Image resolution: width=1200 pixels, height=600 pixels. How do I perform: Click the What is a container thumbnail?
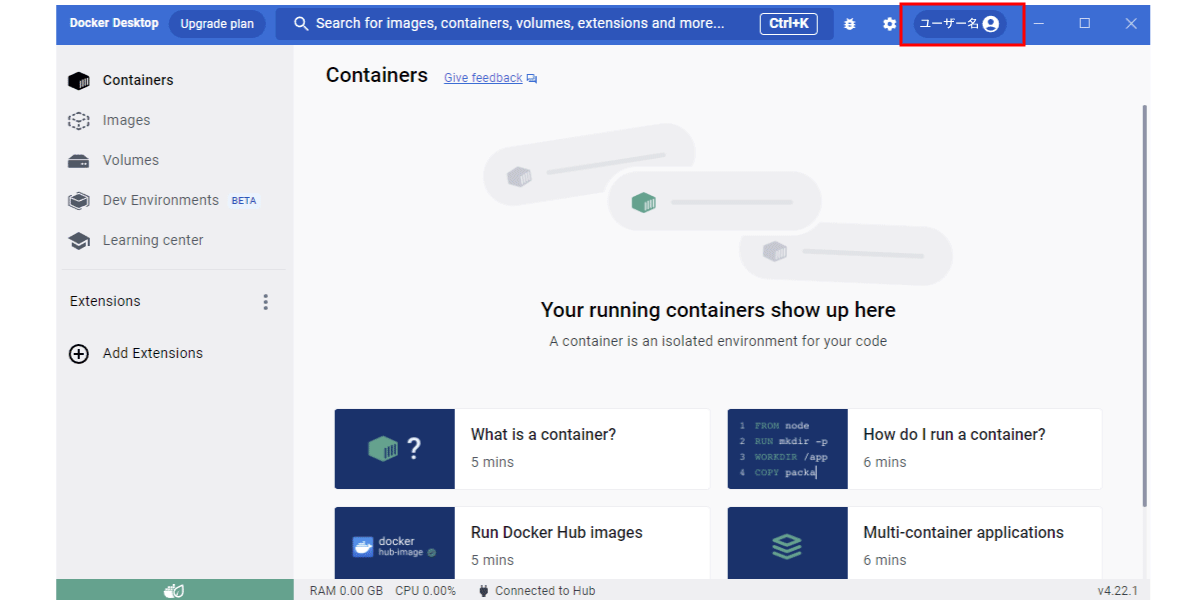coord(395,449)
